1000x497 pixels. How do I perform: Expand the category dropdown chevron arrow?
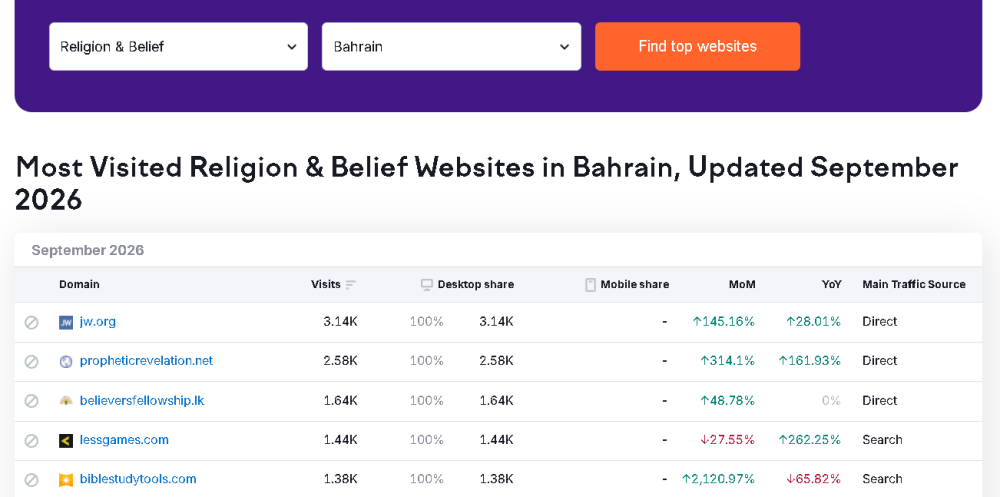pyautogui.click(x=291, y=47)
